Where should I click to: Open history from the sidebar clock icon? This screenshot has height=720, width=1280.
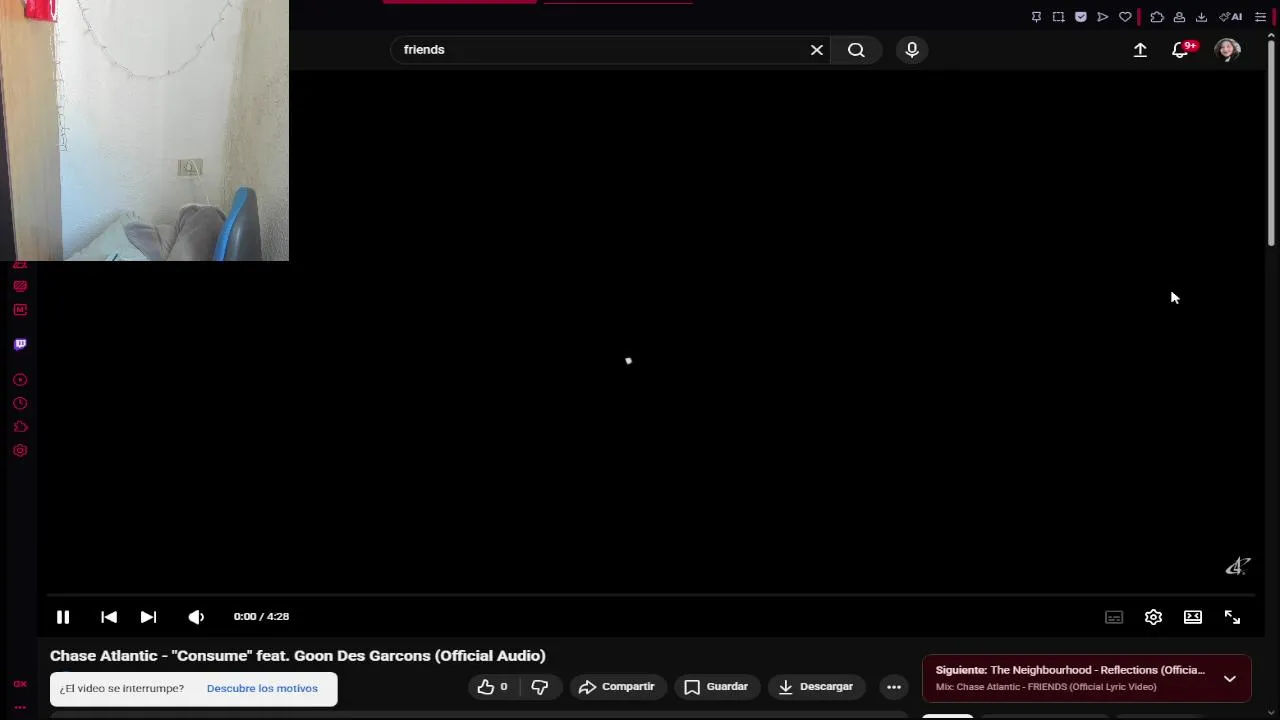pos(20,404)
